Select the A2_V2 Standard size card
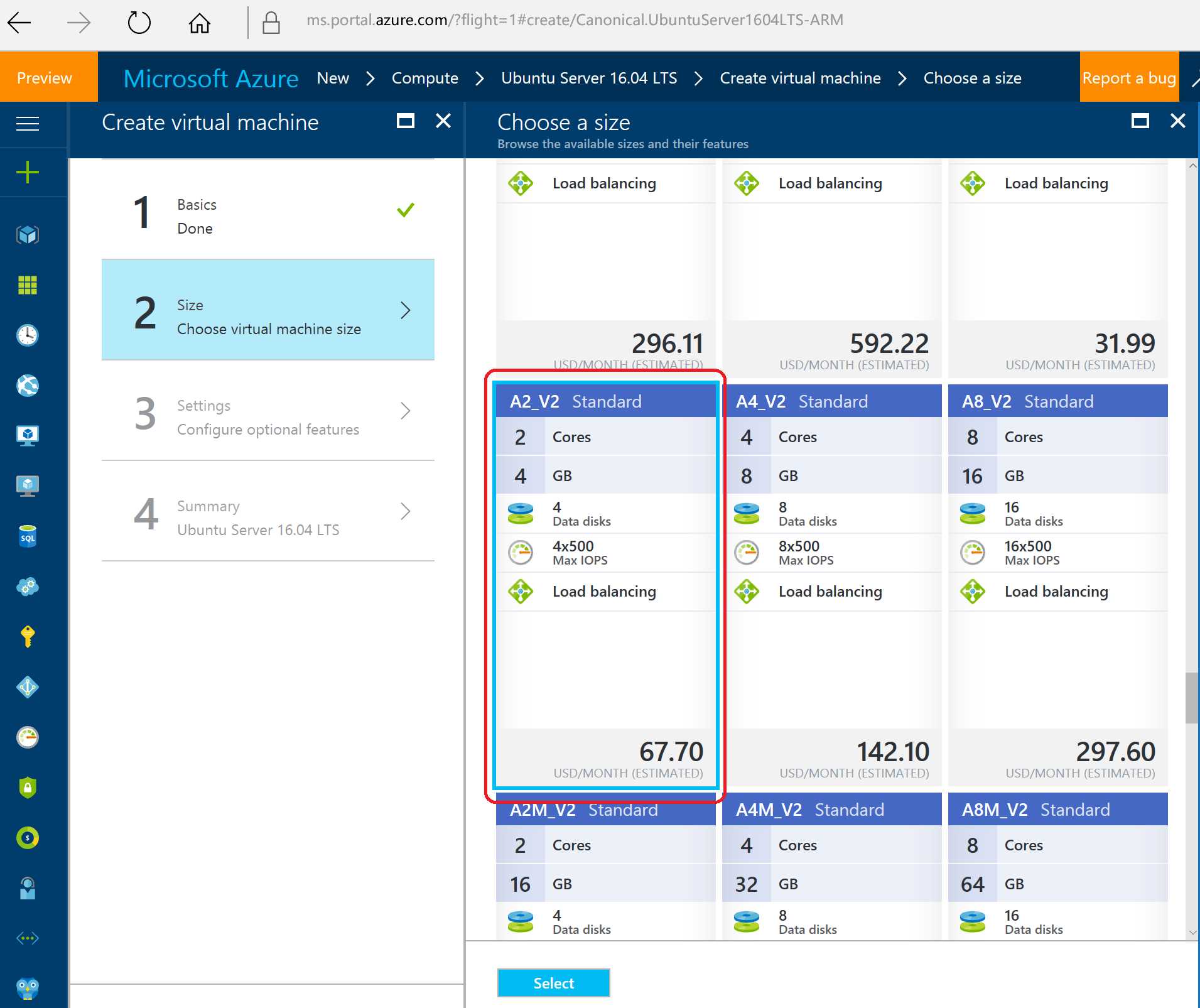The width and height of the screenshot is (1200, 1008). coord(605,585)
